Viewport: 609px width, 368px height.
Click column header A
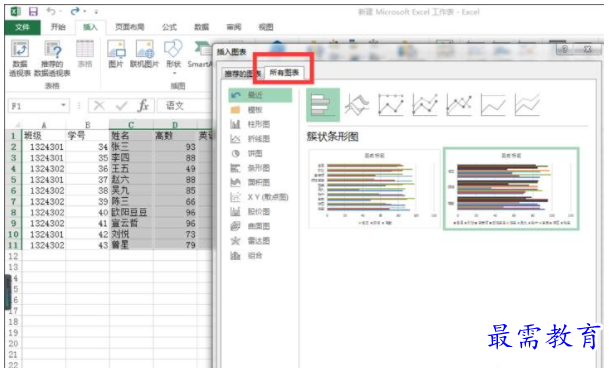pos(44,125)
